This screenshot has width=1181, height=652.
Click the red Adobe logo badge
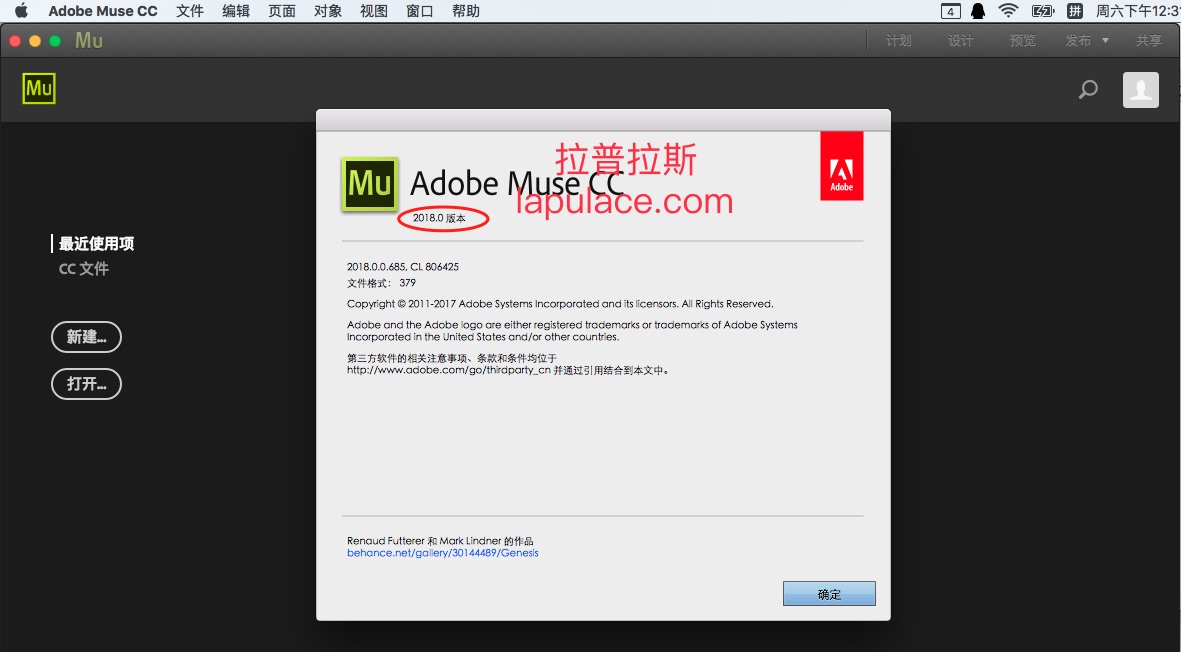pyautogui.click(x=841, y=166)
